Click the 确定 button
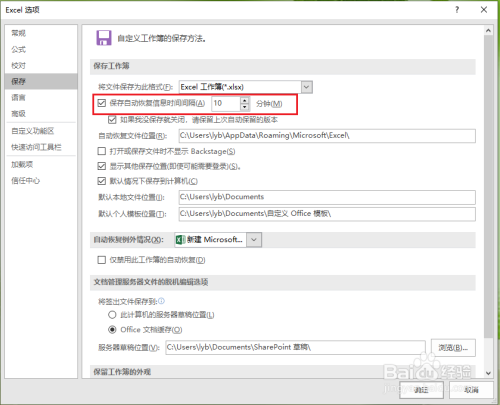The image size is (500, 405). [x=421, y=390]
